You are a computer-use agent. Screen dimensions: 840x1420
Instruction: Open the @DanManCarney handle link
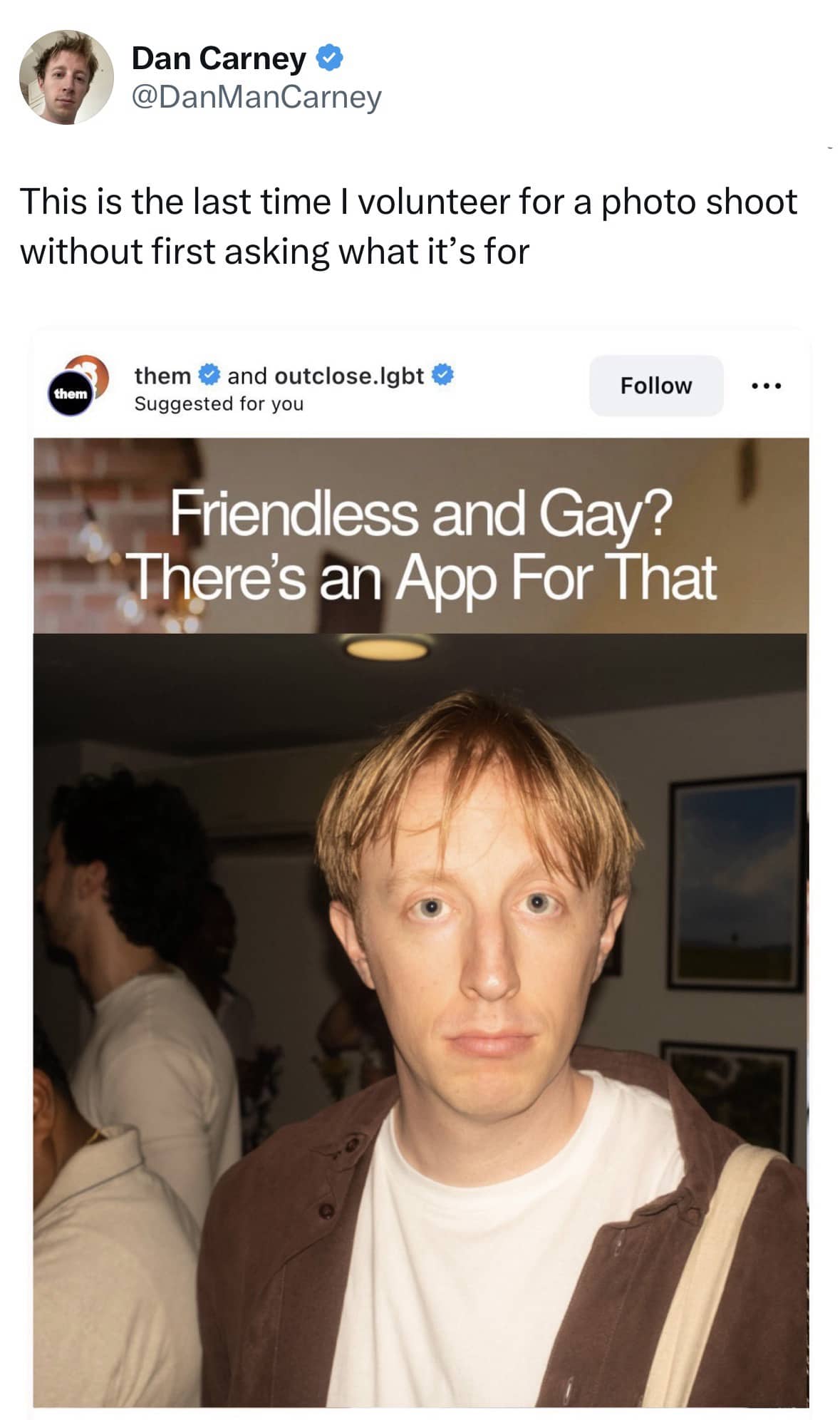click(x=256, y=97)
